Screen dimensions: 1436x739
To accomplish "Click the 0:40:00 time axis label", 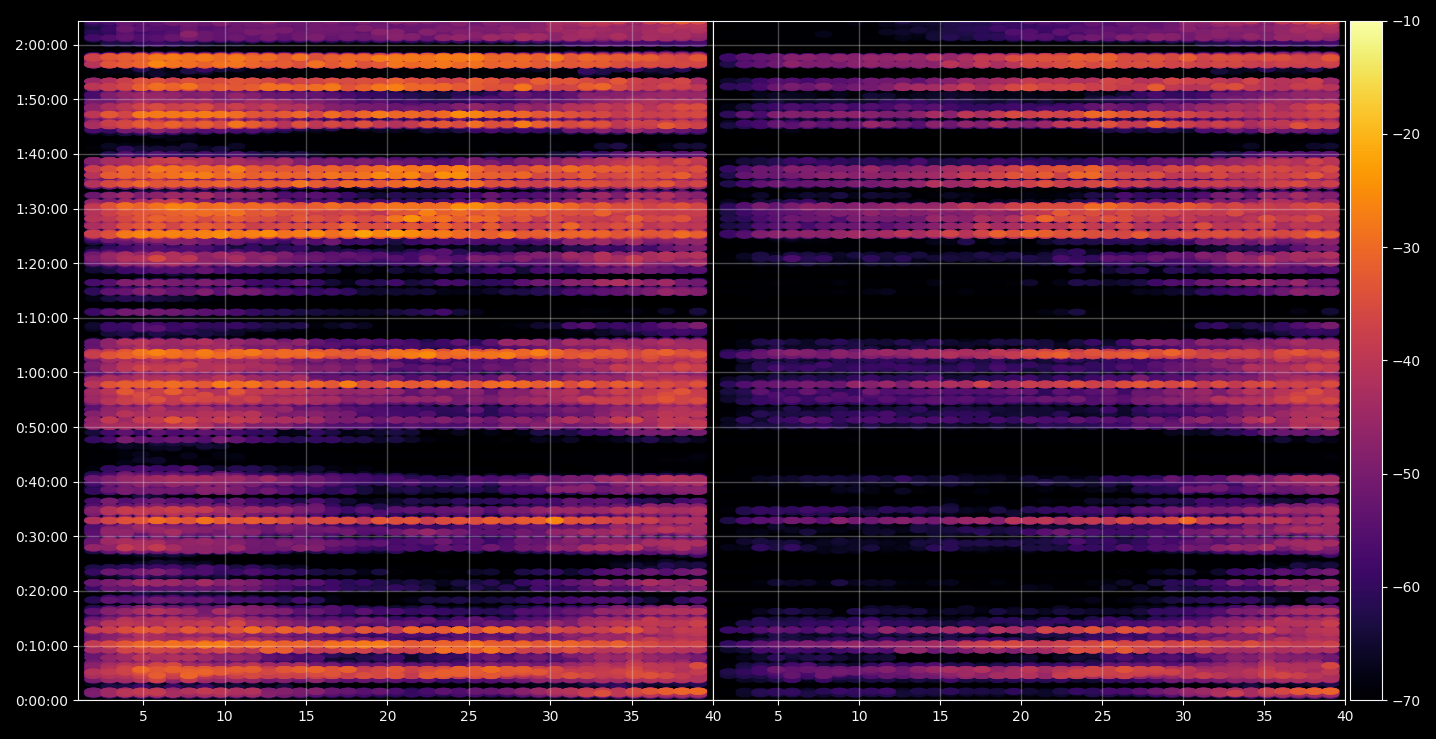I will click(42, 482).
